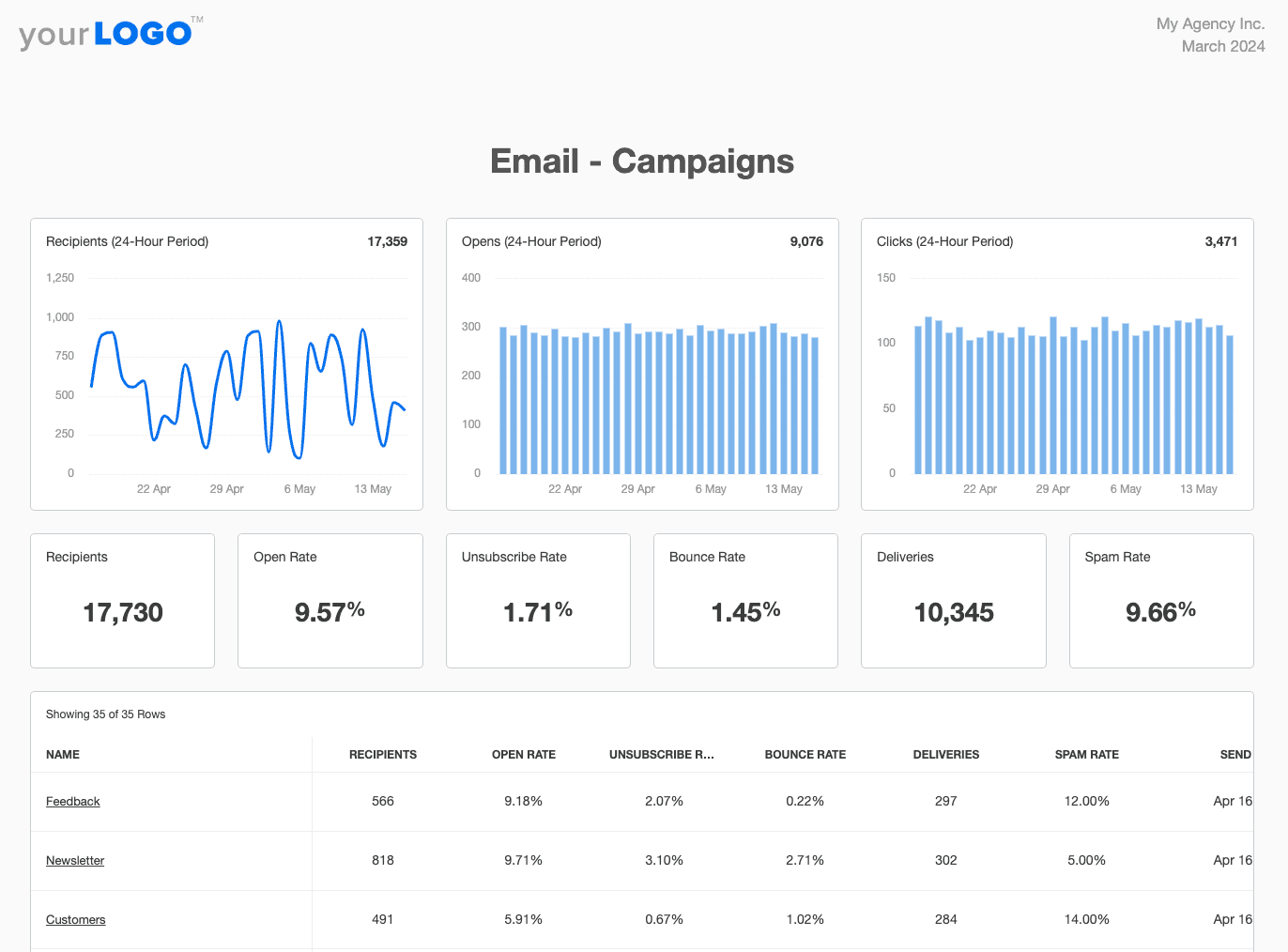Open the Feedback campaign link
The height and width of the screenshot is (952, 1288).
coord(72,801)
